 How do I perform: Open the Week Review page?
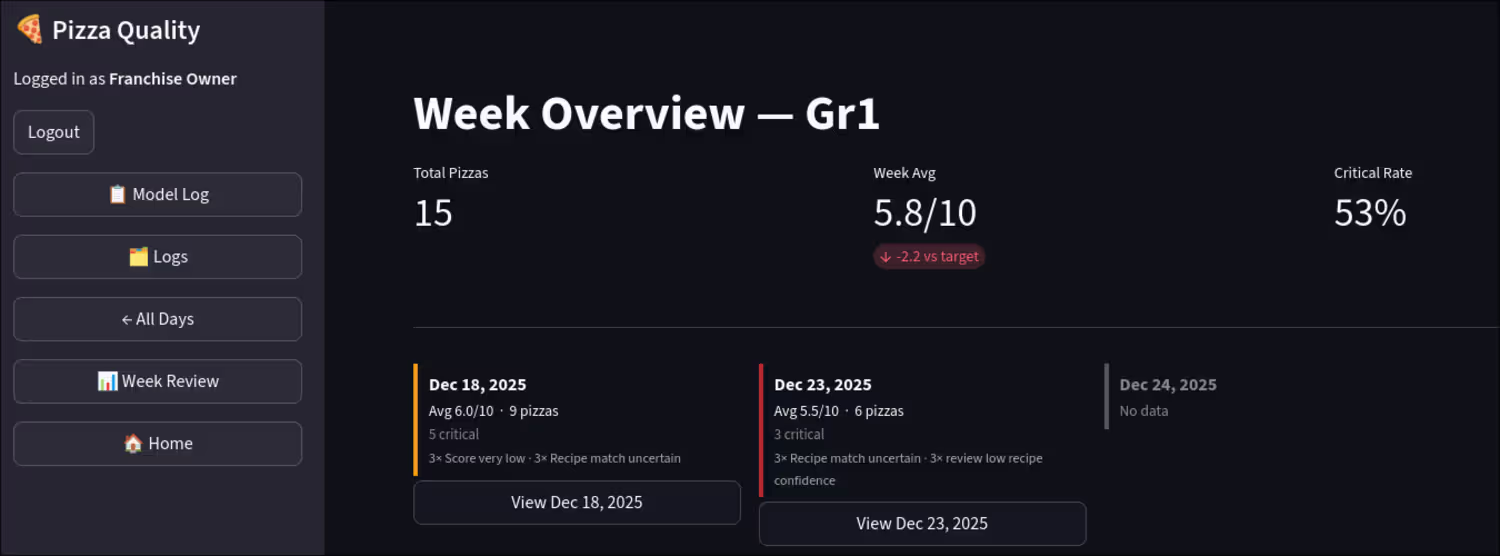157,381
